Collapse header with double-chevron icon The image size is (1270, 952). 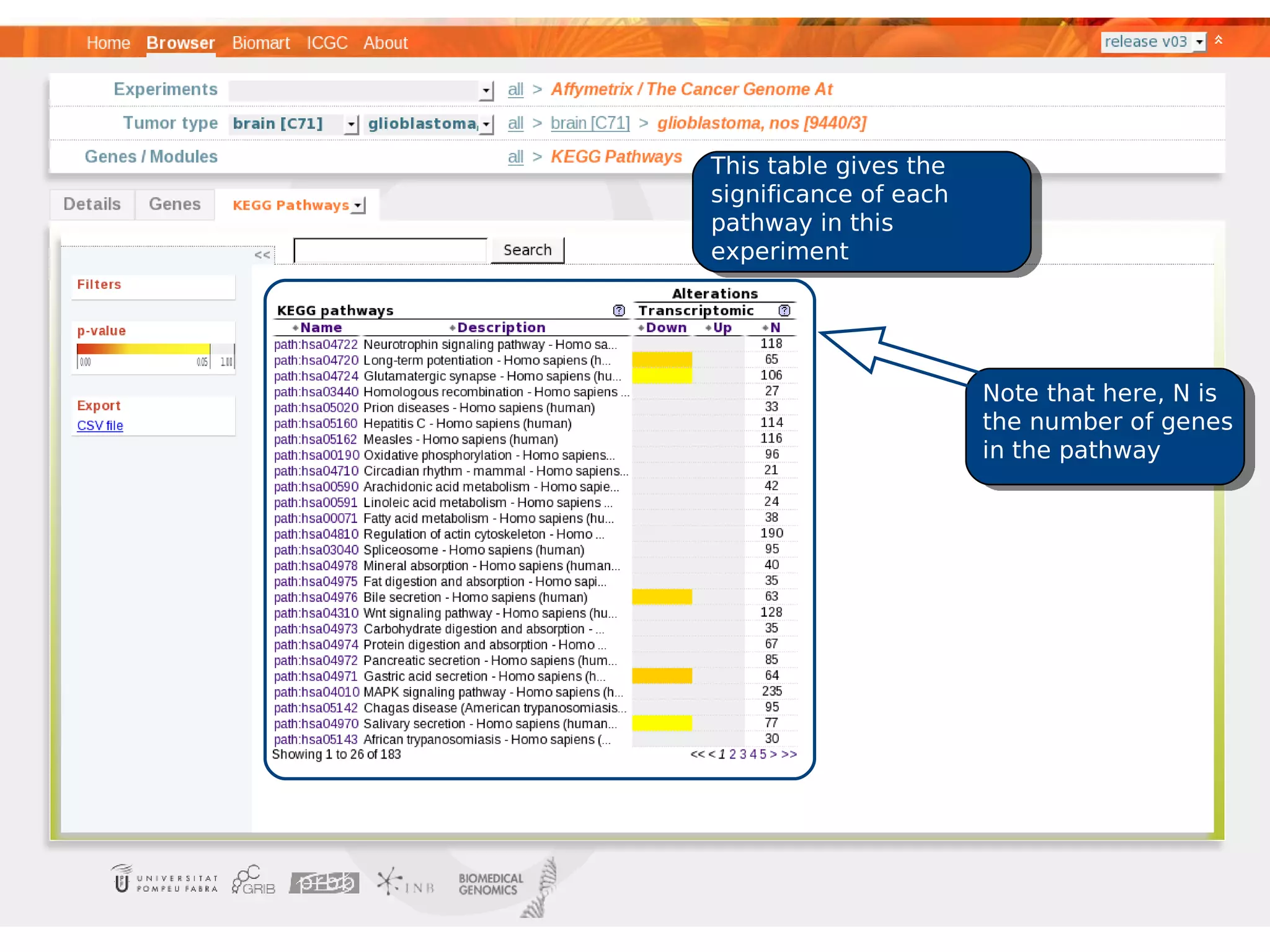1219,40
